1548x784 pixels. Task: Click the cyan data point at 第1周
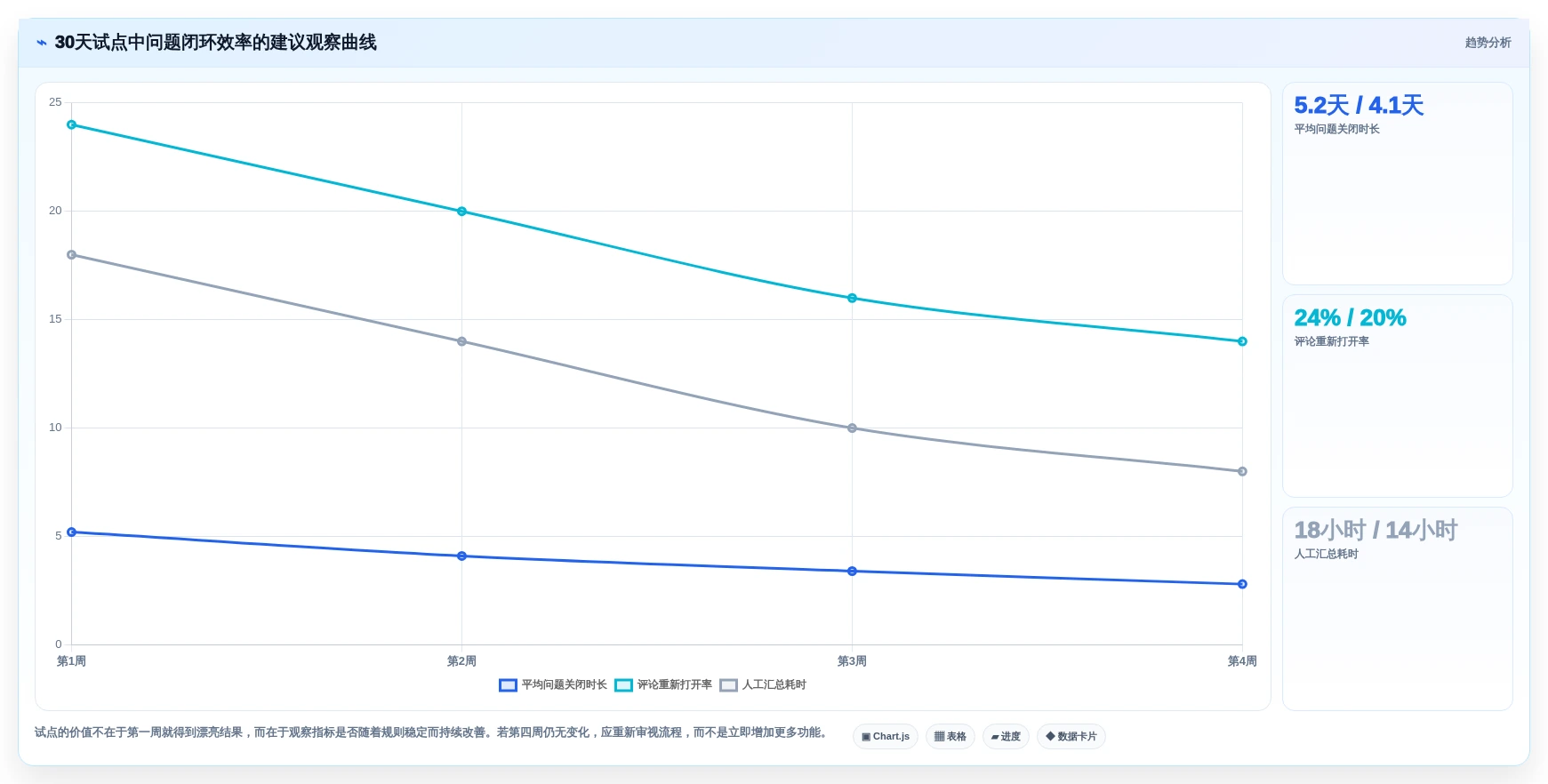pyautogui.click(x=71, y=124)
